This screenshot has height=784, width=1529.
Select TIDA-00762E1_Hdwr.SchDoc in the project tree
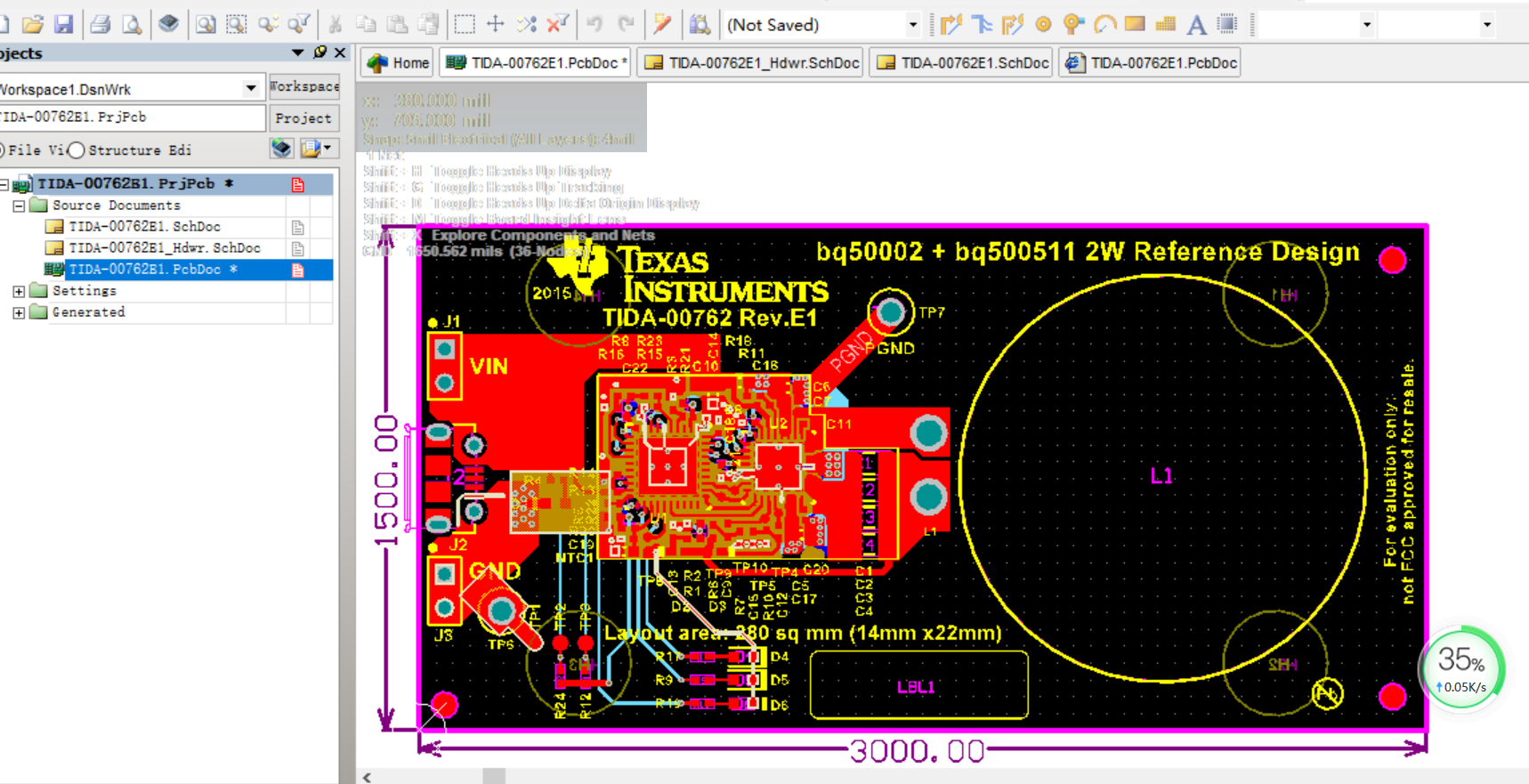(x=164, y=248)
